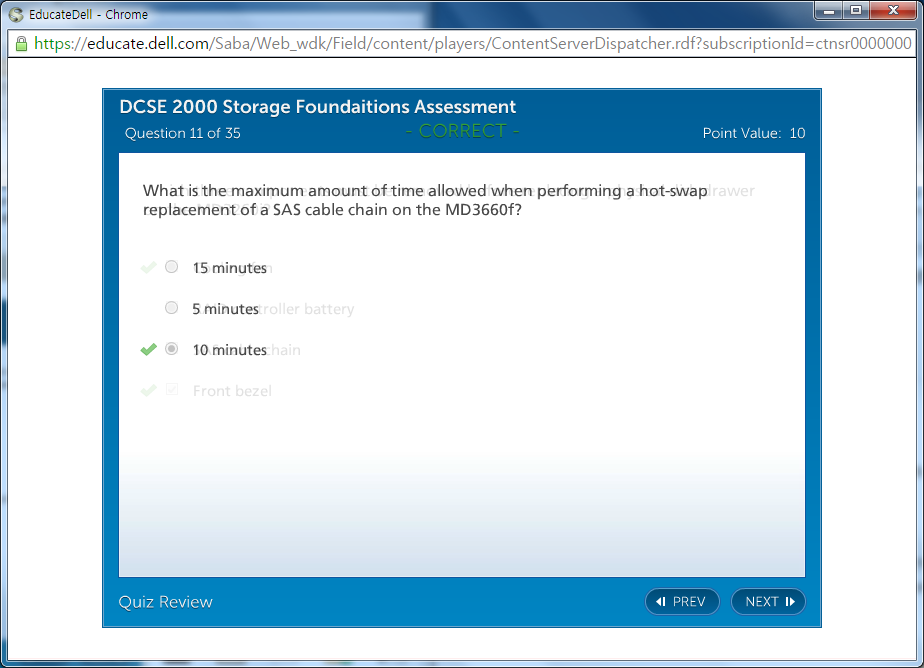Toggle the faded Front bezel checkbox
Image resolution: width=924 pixels, height=668 pixels.
tap(172, 390)
